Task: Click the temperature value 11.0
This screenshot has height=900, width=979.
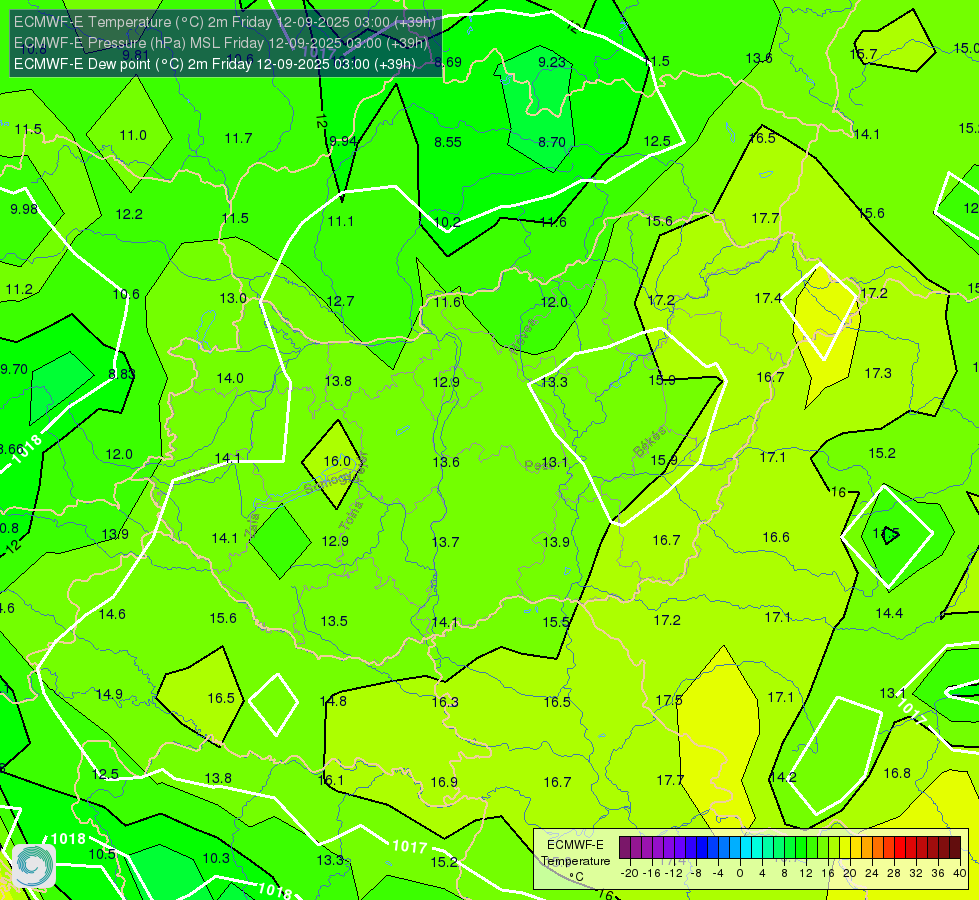Action: [x=133, y=135]
